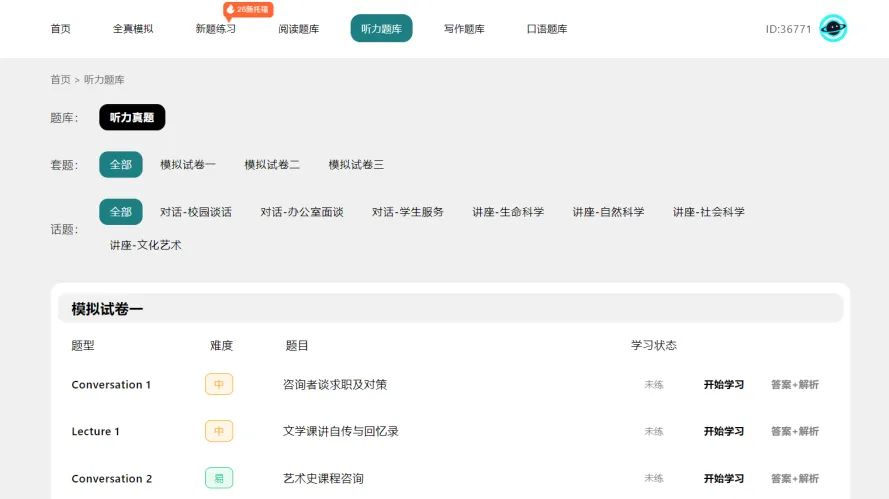Click the user ID:36771 text
Image resolution: width=889 pixels, height=499 pixels.
click(x=788, y=29)
